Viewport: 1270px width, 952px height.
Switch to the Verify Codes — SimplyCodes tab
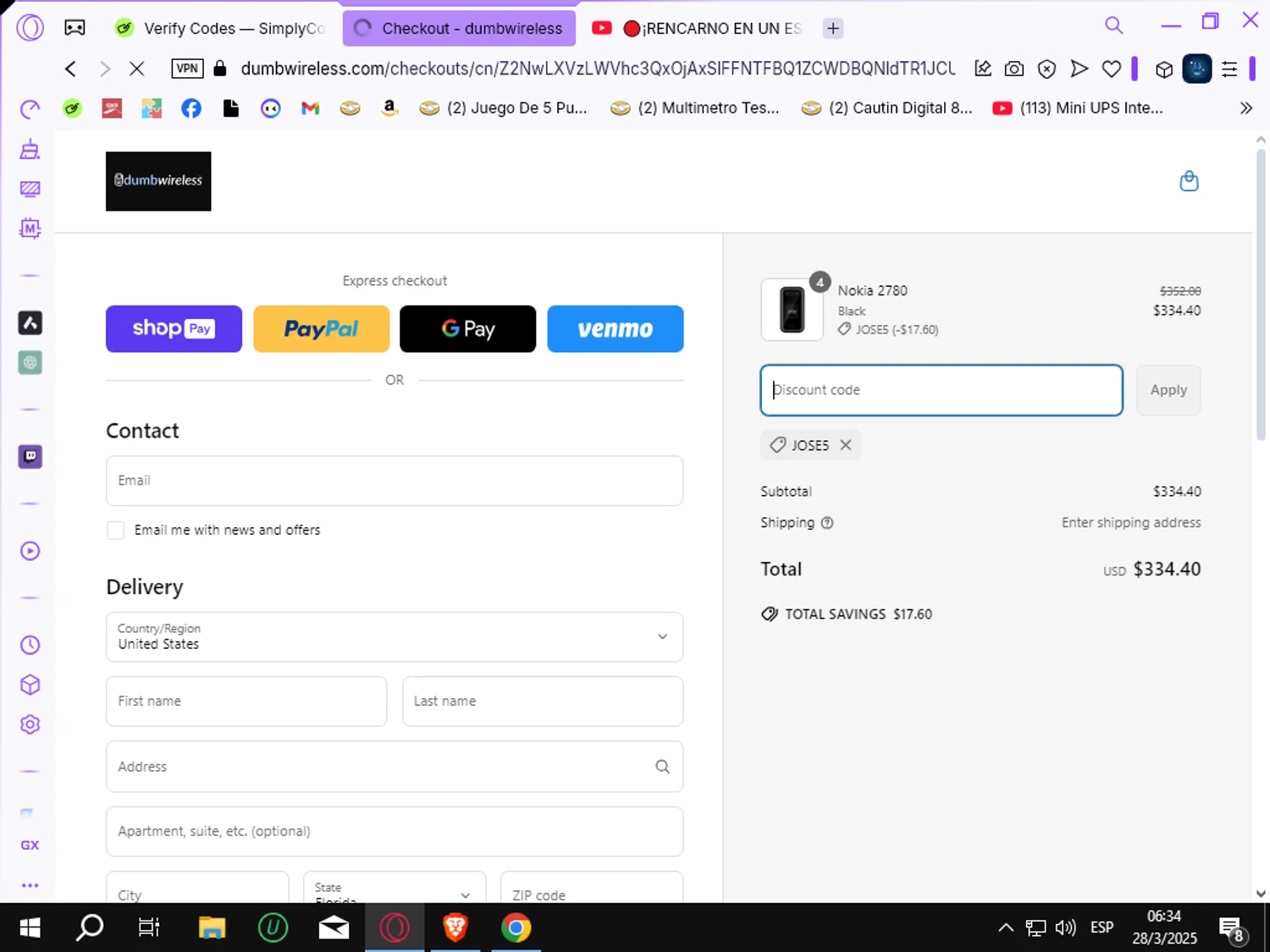[x=219, y=28]
